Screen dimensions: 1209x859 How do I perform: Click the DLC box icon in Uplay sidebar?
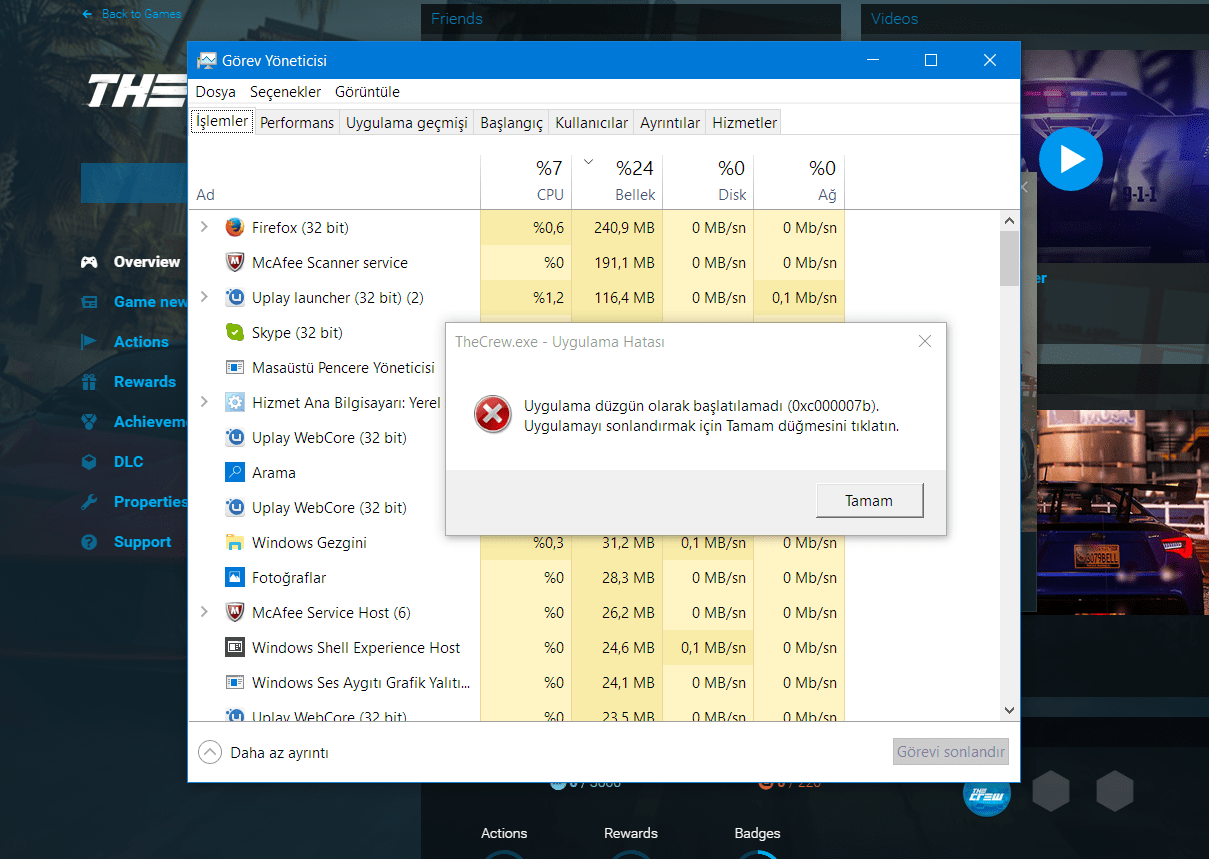point(90,462)
